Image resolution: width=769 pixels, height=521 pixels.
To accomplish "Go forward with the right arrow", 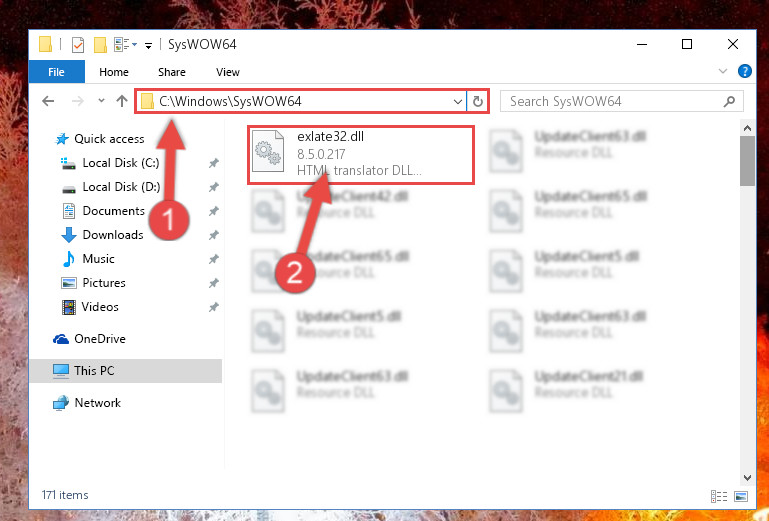I will (x=77, y=101).
